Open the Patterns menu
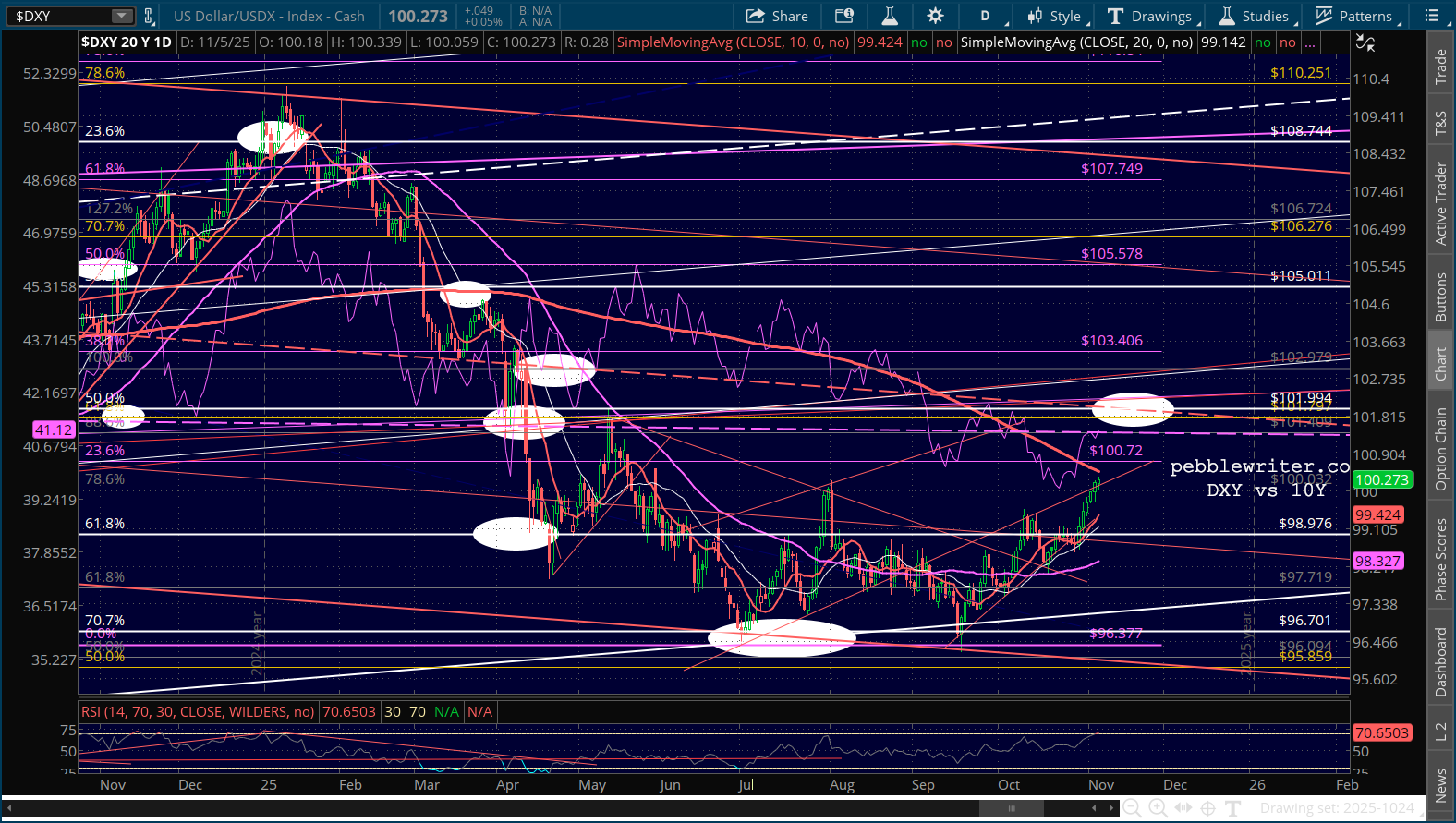Viewport: 1456px width, 823px height. [x=1358, y=16]
